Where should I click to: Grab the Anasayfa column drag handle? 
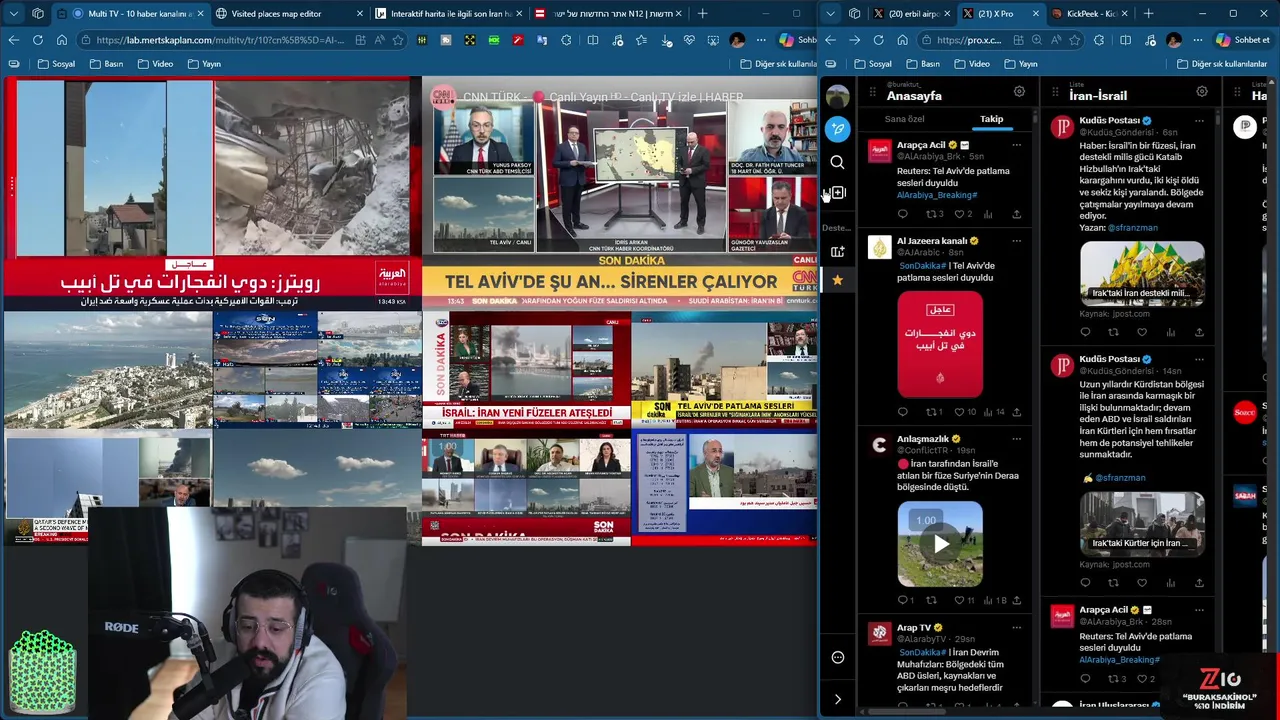873,92
